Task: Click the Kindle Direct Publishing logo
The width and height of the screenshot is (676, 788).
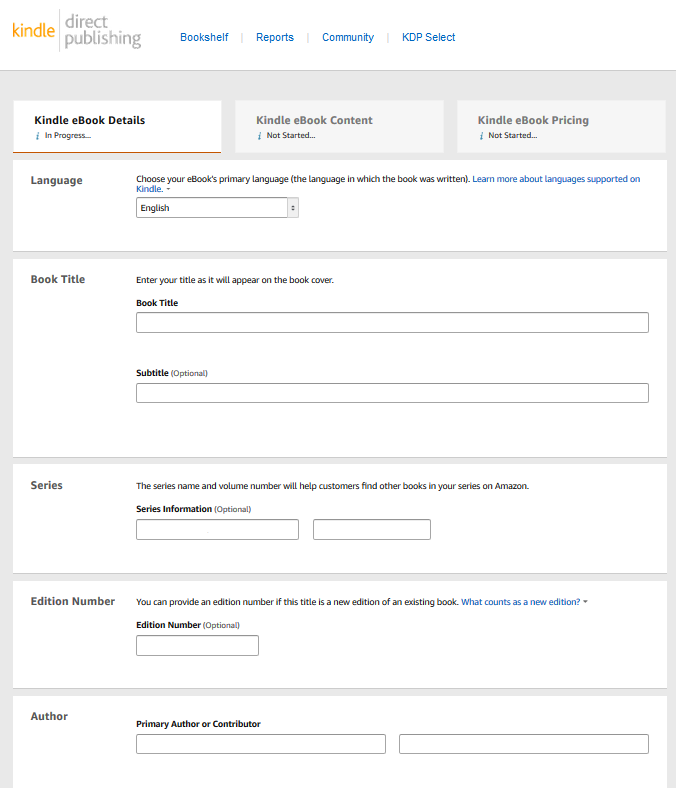Action: point(76,30)
